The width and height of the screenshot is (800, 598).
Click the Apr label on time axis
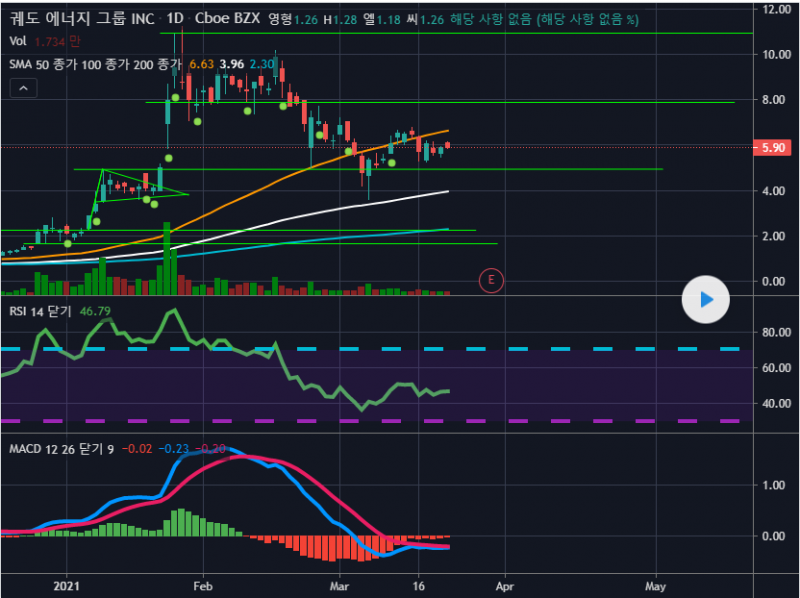click(505, 586)
